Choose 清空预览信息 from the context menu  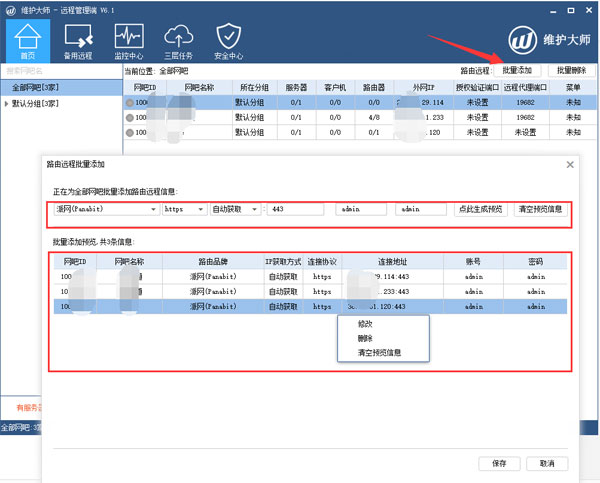tap(379, 352)
